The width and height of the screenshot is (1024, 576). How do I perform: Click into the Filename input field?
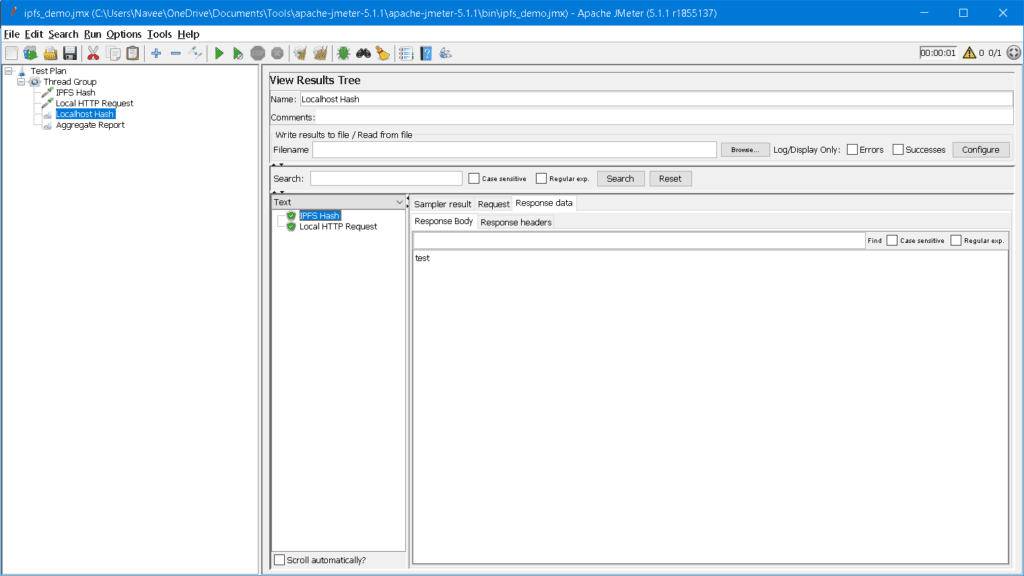(514, 150)
